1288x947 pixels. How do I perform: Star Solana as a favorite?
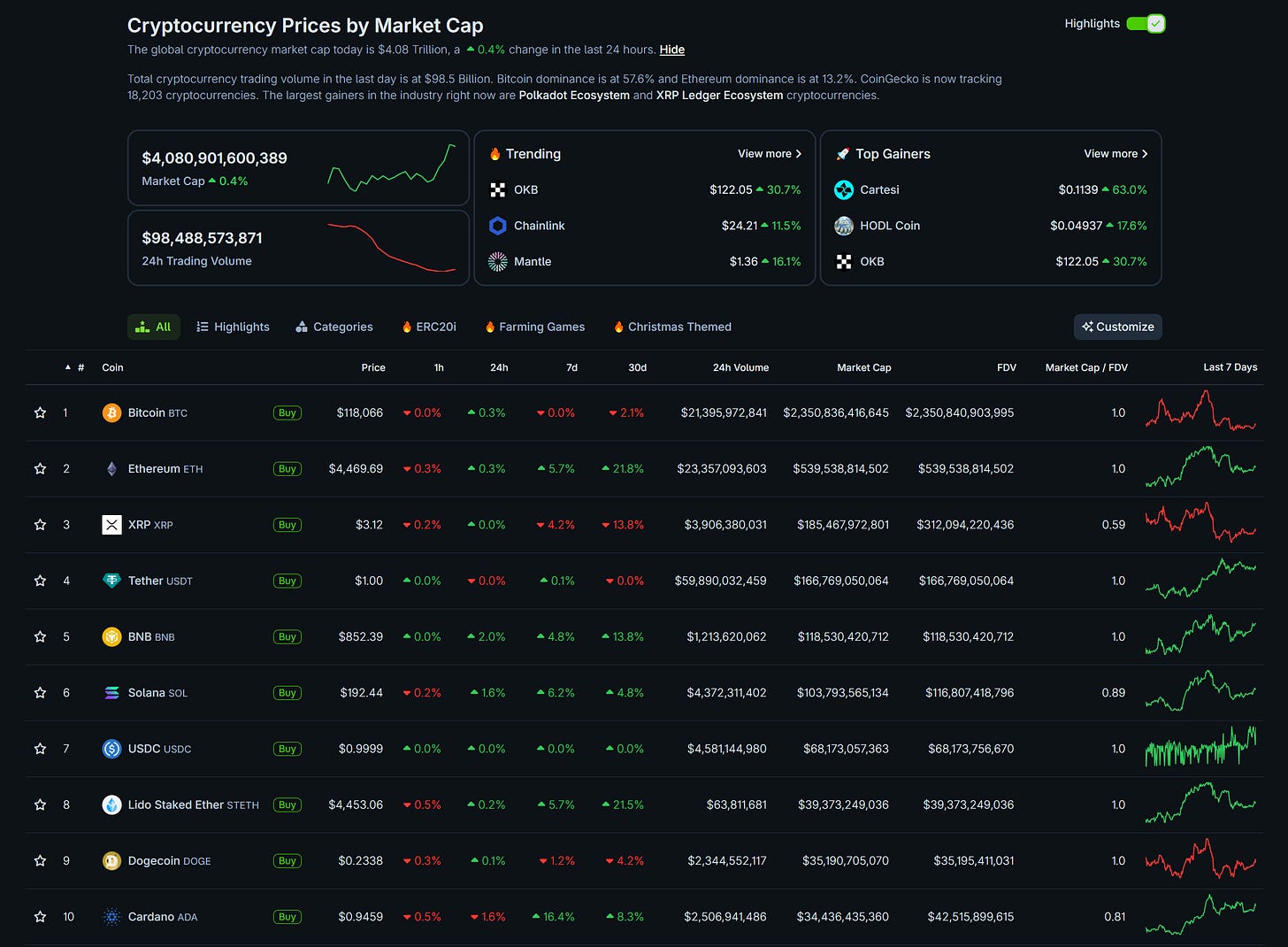(x=40, y=693)
